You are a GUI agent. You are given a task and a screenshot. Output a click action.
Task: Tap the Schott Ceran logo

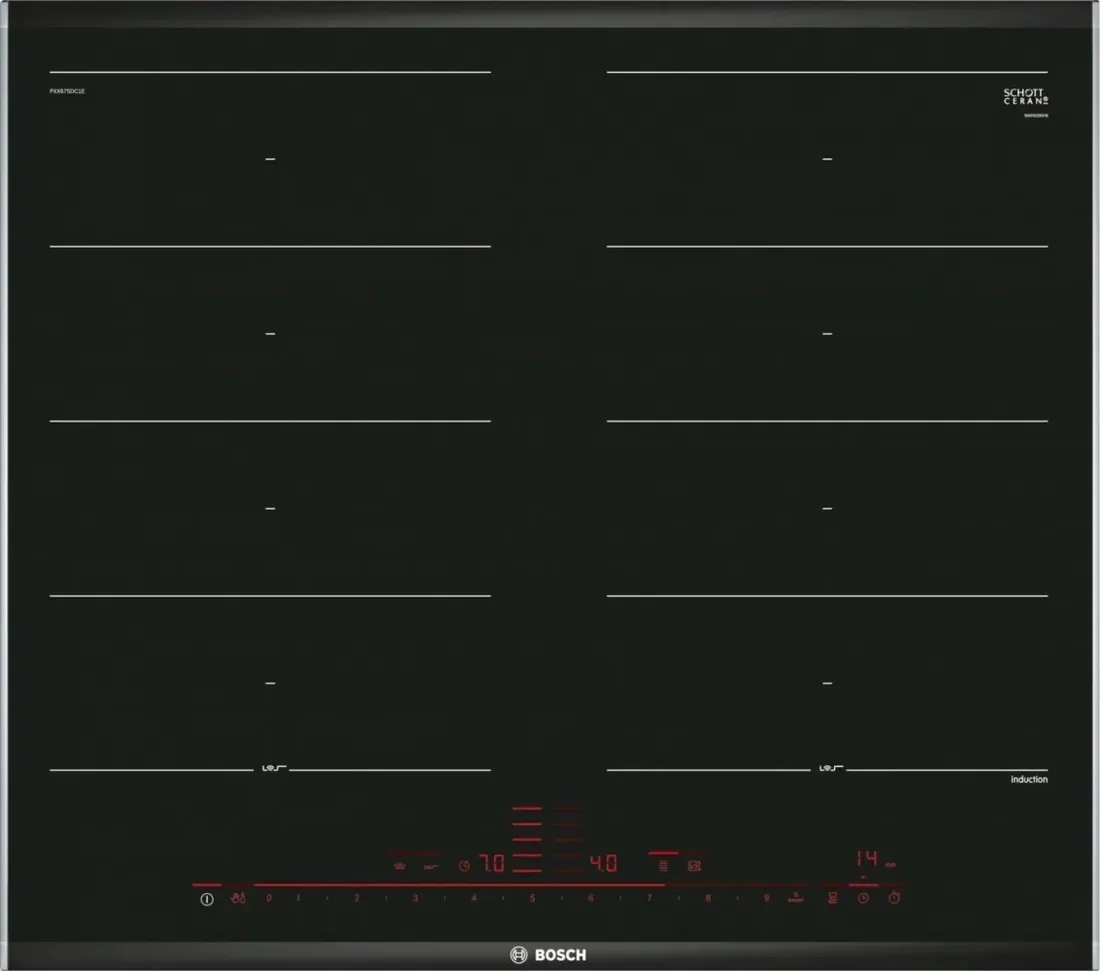[1025, 97]
